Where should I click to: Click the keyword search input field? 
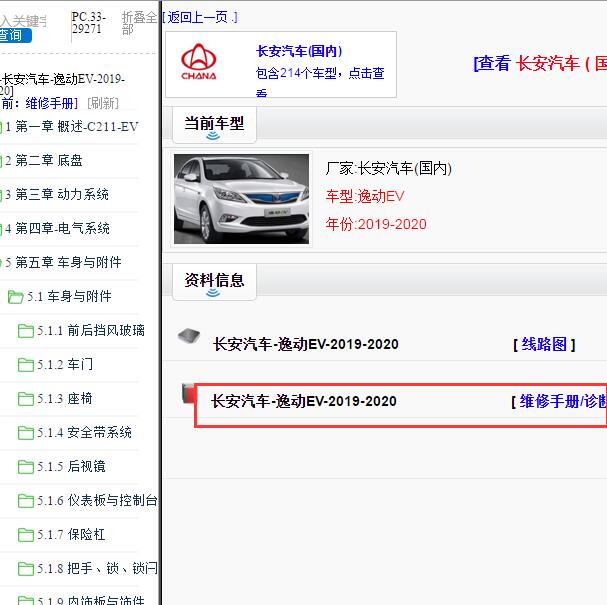(x=23, y=21)
